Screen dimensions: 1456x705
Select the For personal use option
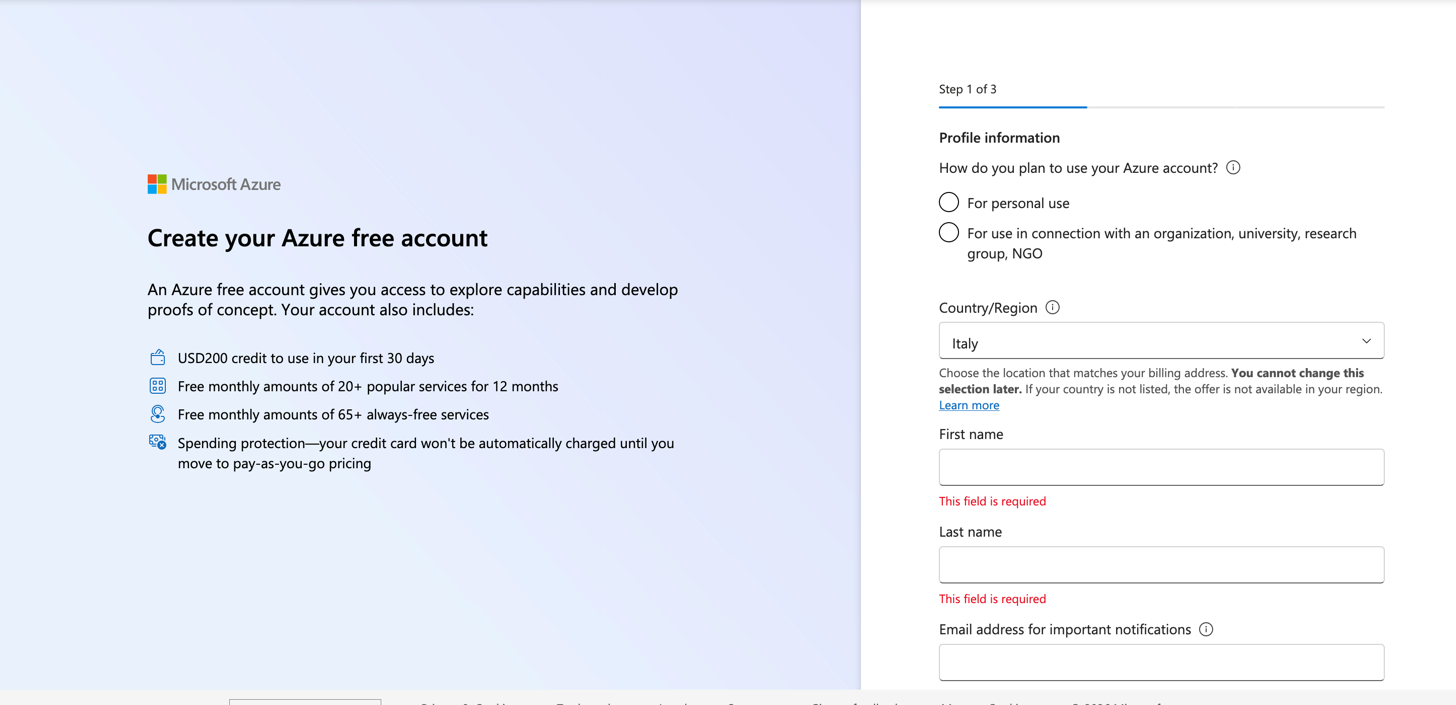click(x=948, y=201)
